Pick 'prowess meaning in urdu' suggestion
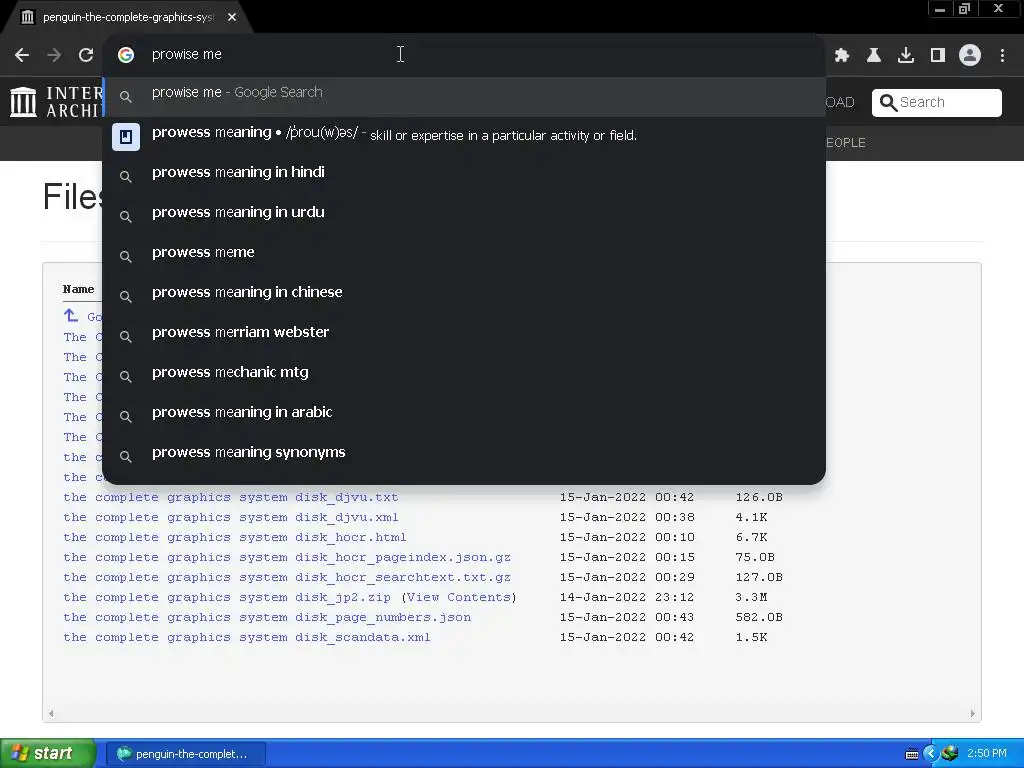 (x=464, y=216)
